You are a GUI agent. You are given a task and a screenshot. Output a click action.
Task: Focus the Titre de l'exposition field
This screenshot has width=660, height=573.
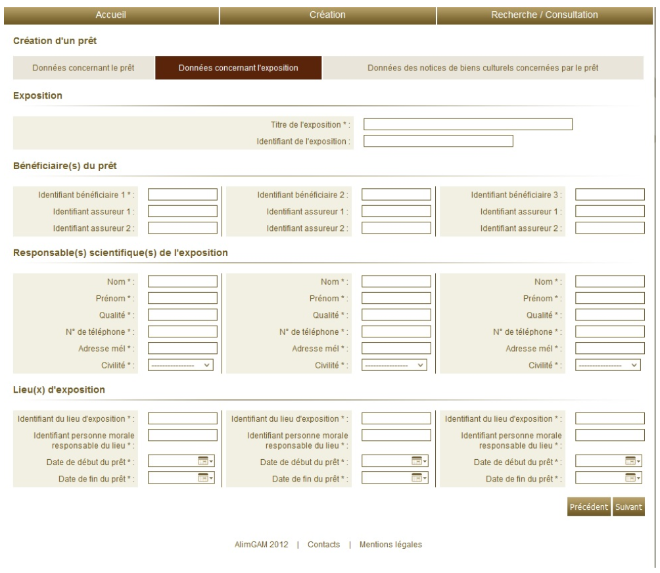point(467,124)
